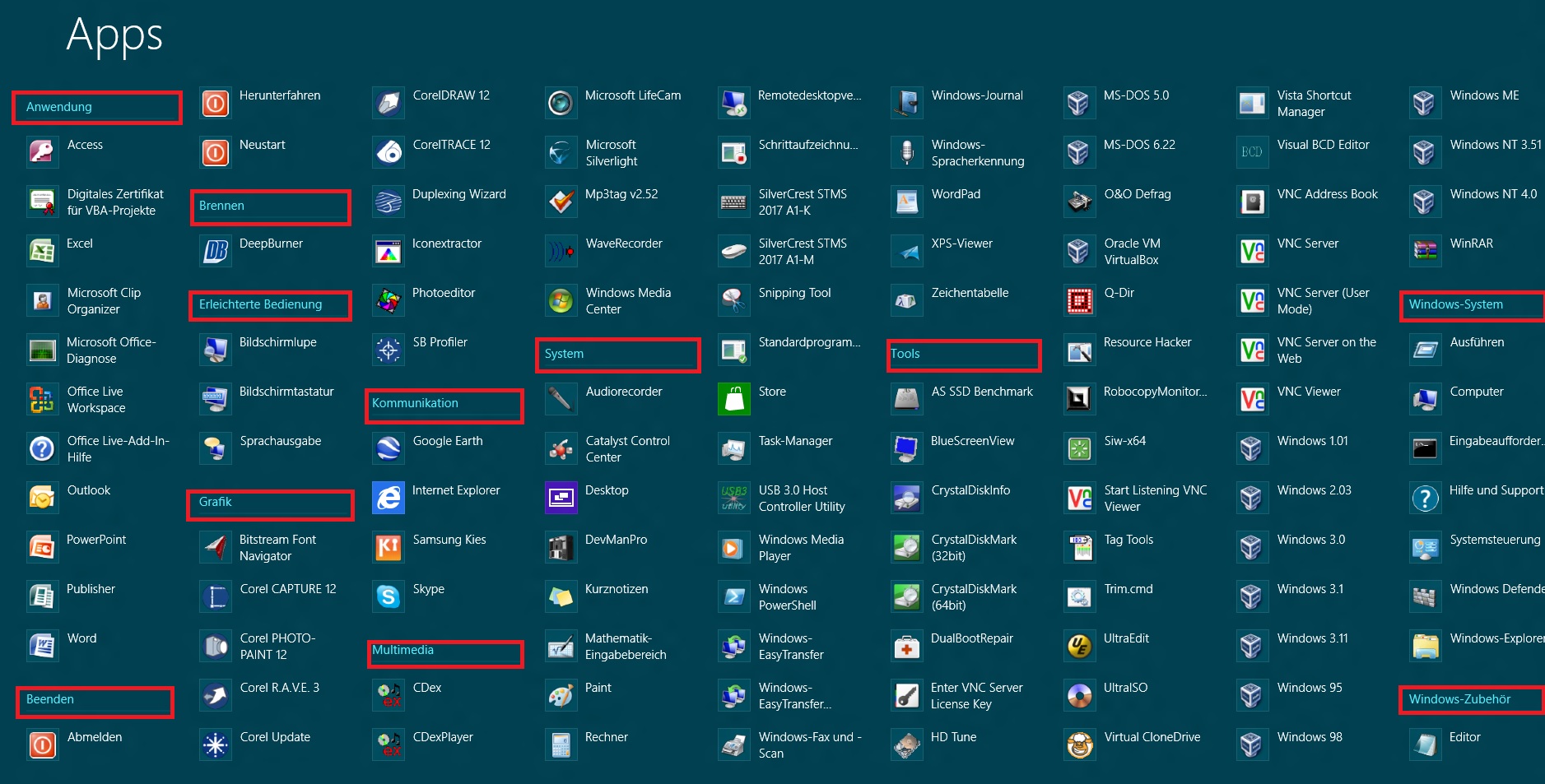Open Bildschirmlupe magnifier icon

coord(215,350)
